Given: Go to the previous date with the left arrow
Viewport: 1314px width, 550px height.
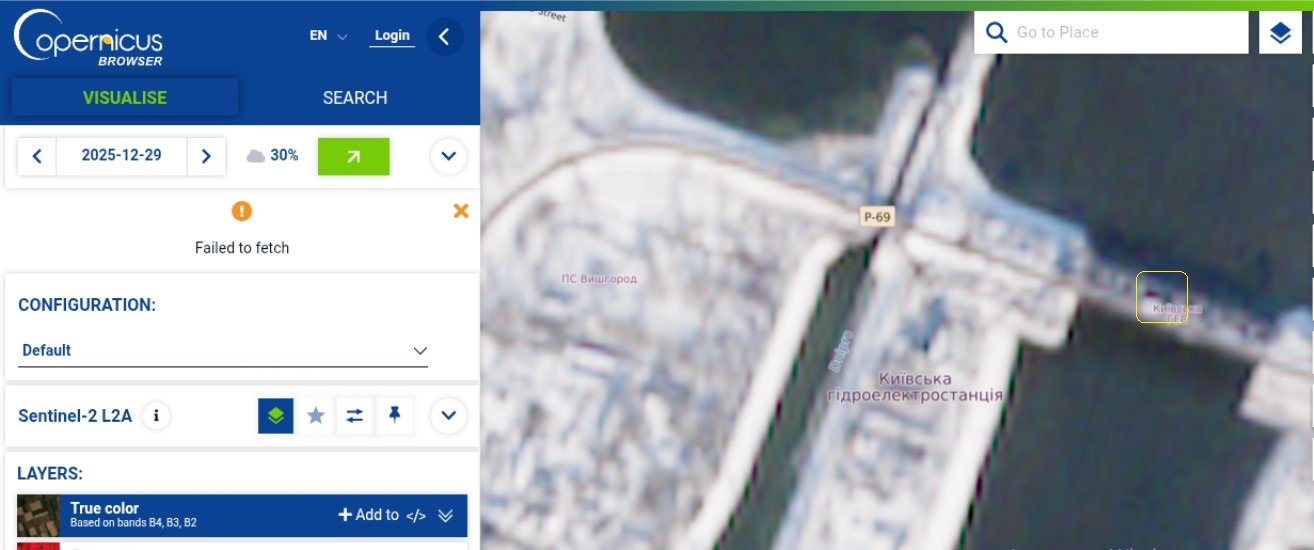Looking at the screenshot, I should 37,156.
